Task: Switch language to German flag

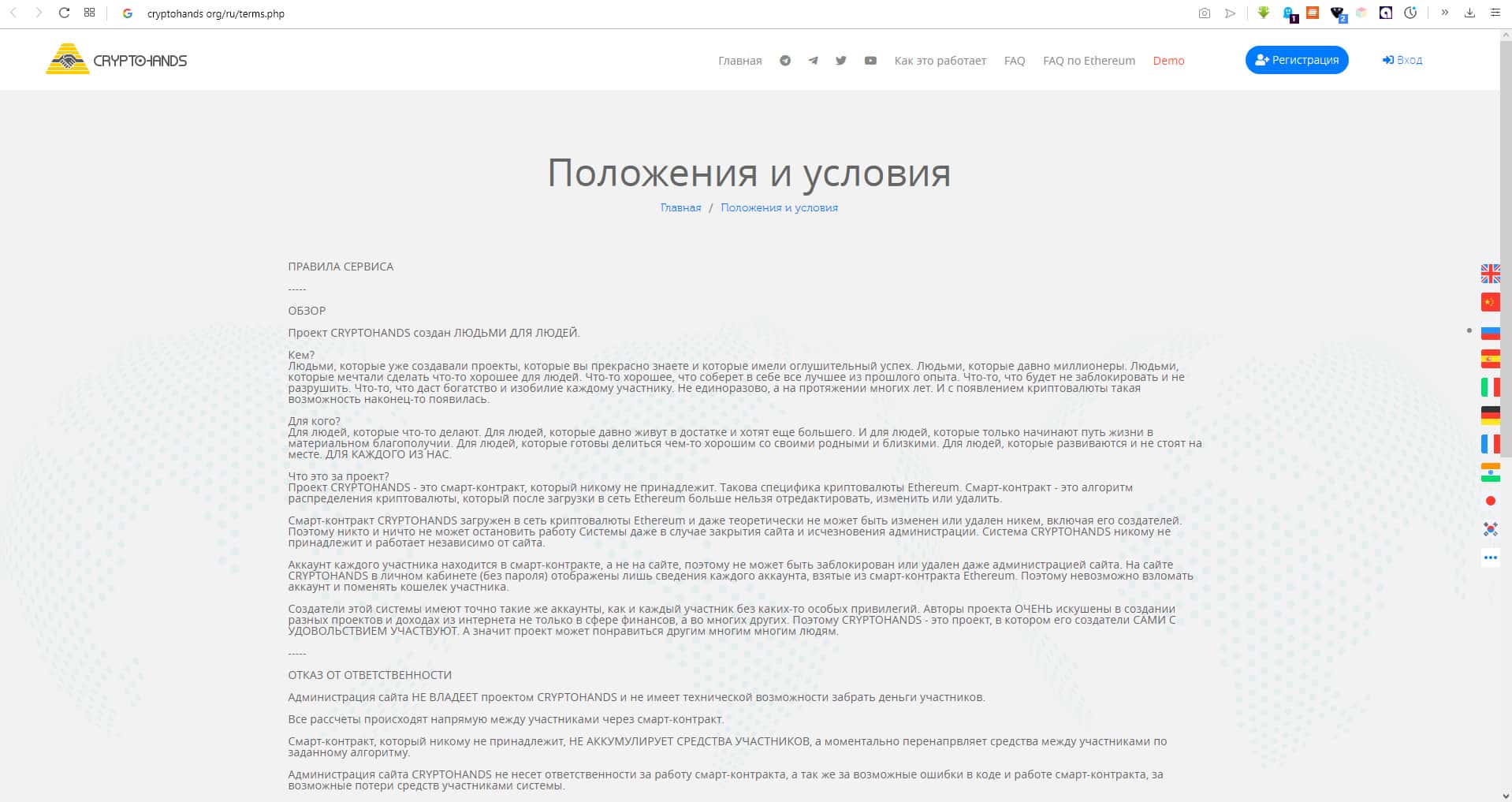Action: (x=1490, y=416)
